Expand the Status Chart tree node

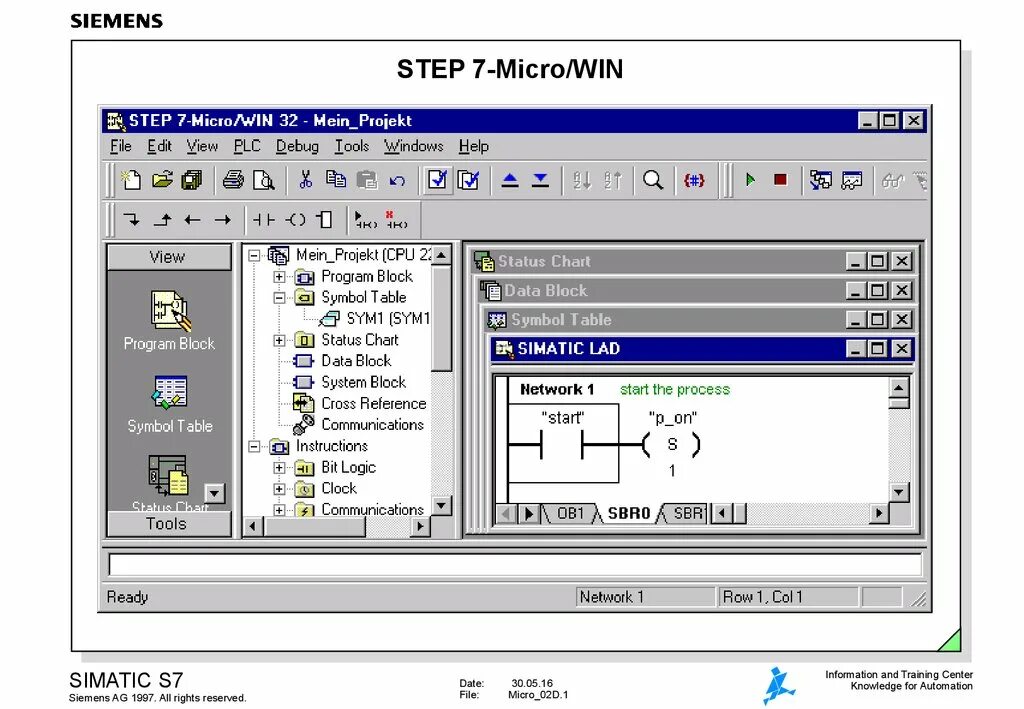[279, 340]
